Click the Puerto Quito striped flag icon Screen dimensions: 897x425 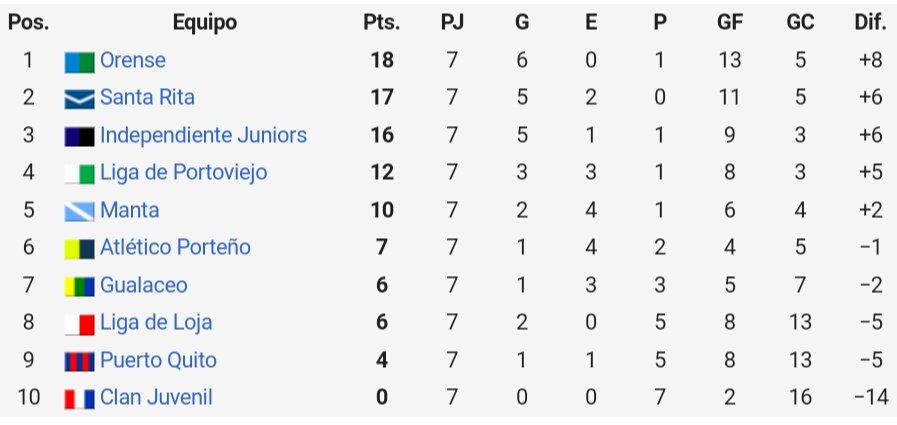pyautogui.click(x=79, y=362)
